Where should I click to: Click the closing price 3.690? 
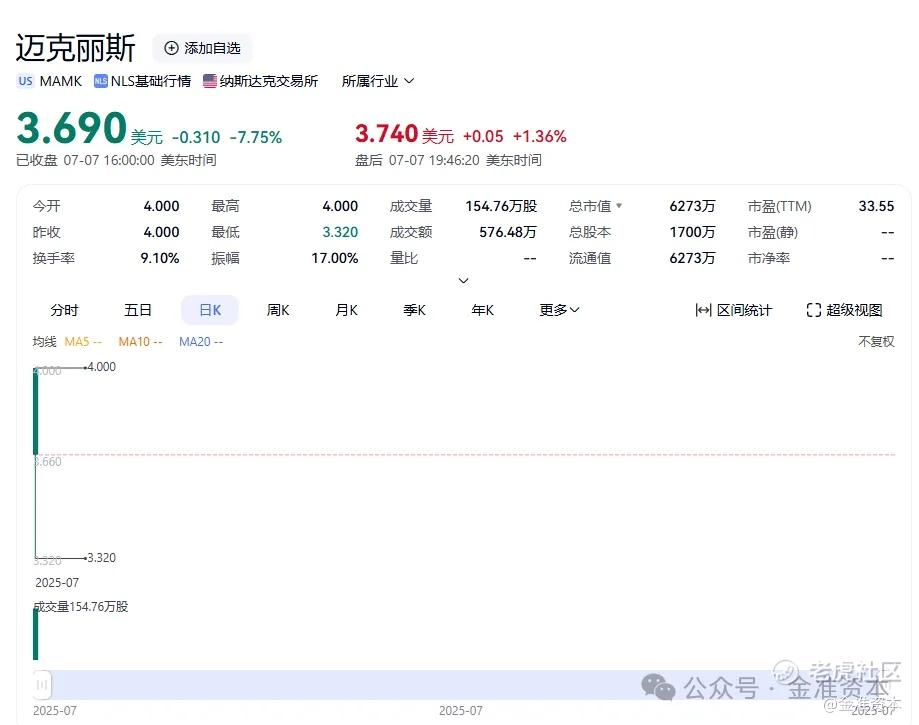(72, 128)
